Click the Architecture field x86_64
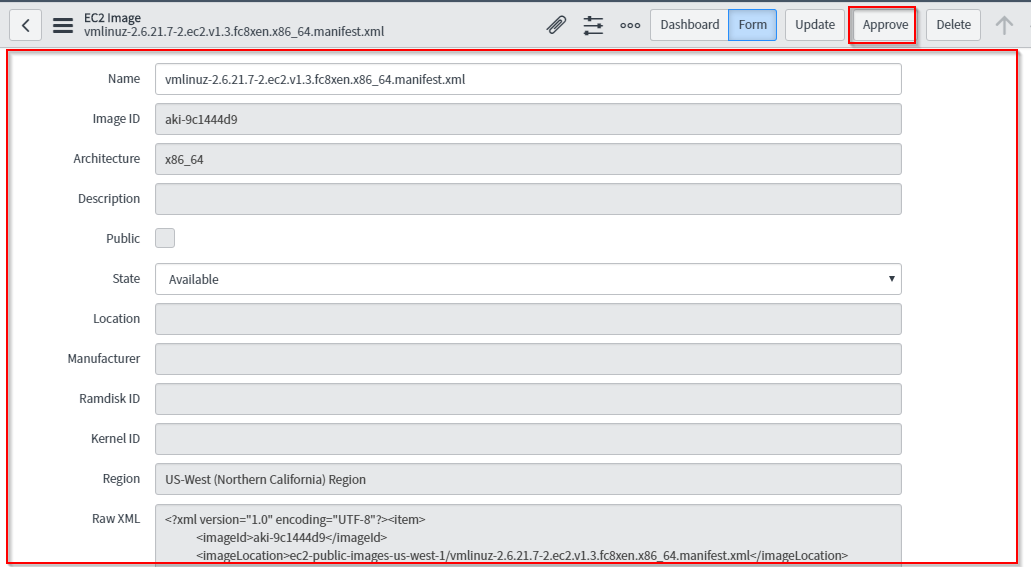 [x=528, y=159]
